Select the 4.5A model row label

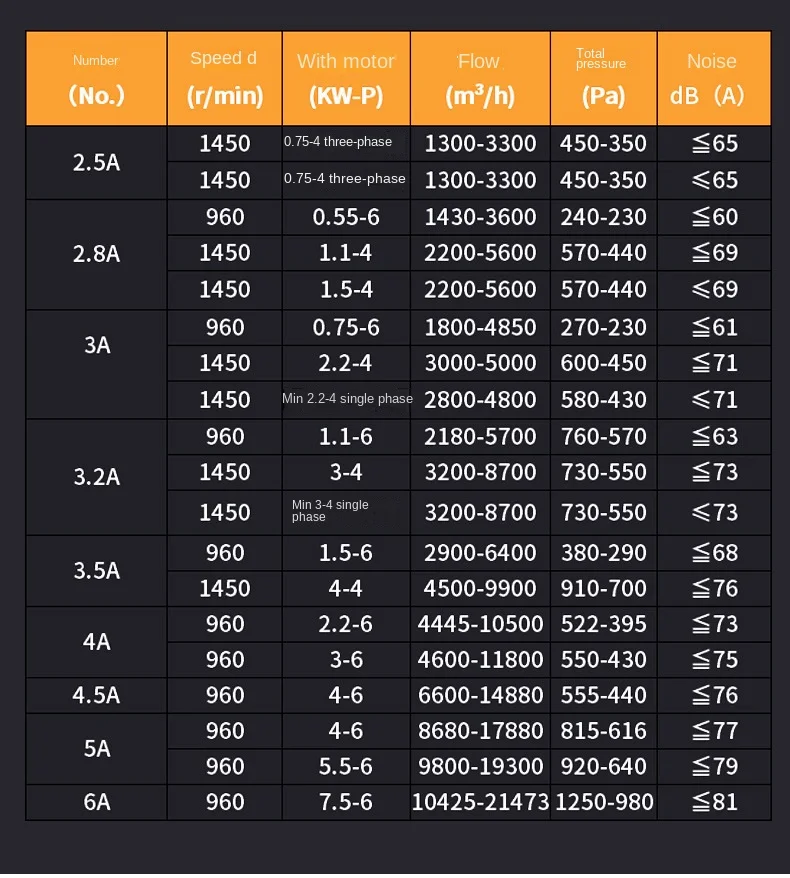96,695
